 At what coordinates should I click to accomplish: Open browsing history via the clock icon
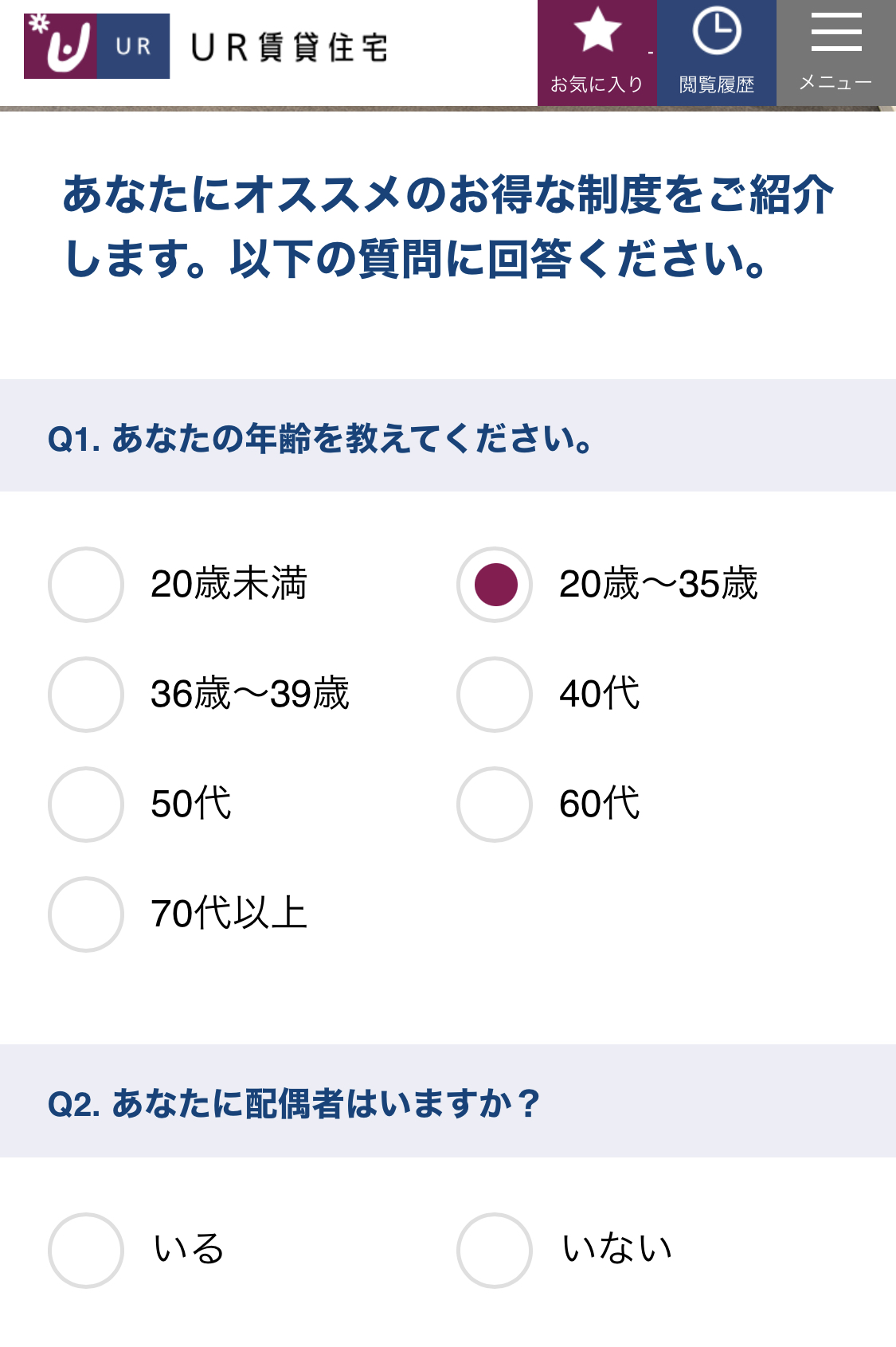coord(717,31)
